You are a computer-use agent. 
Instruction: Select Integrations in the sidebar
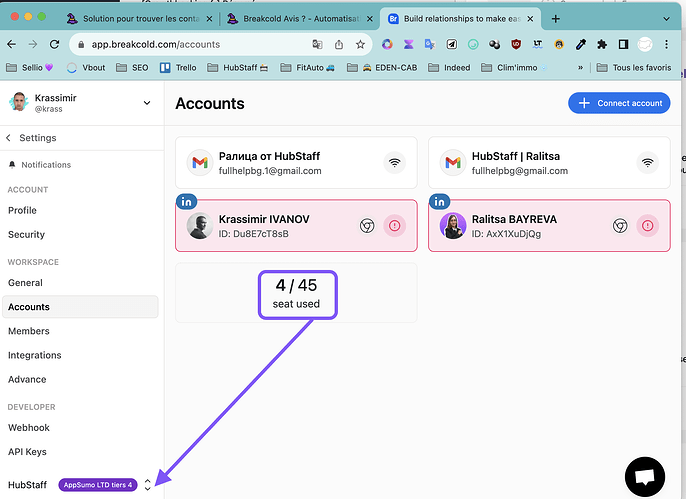coord(35,355)
